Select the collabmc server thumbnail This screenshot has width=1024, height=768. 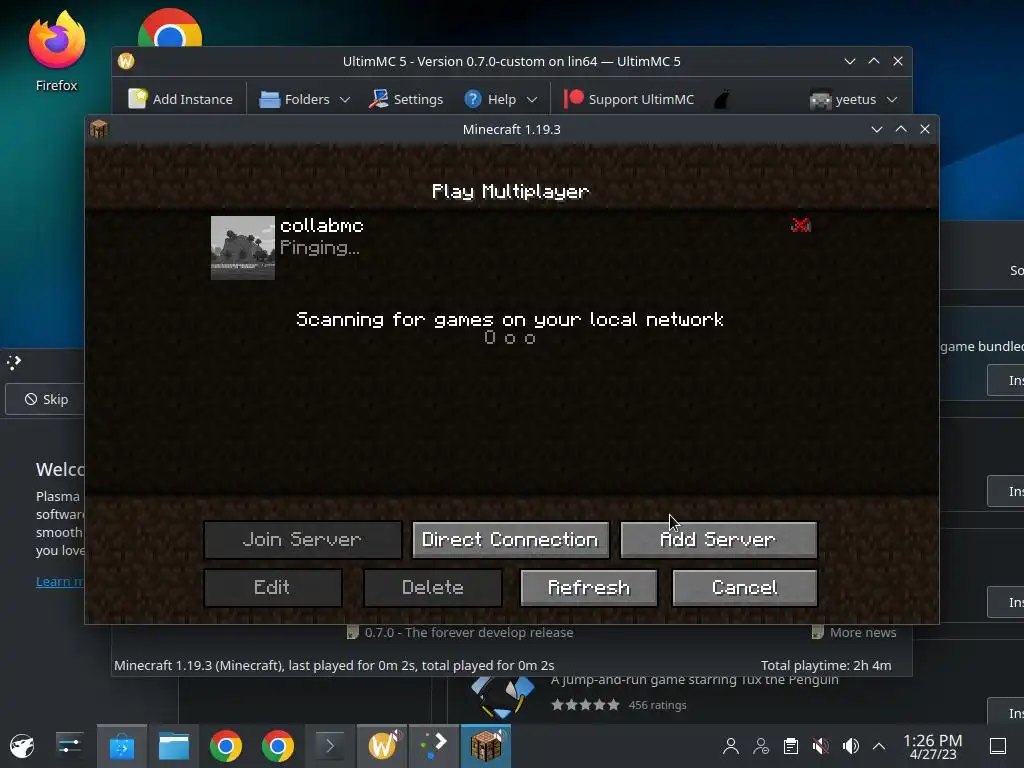(242, 248)
